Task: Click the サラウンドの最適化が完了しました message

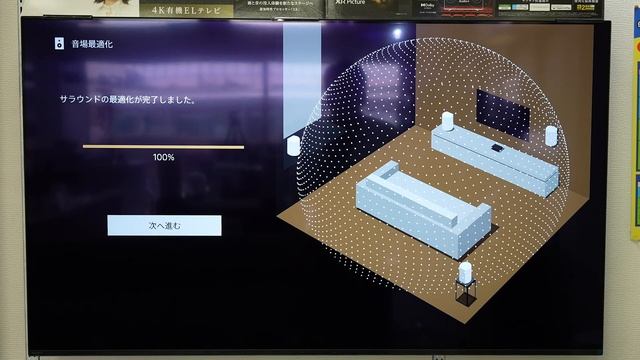Action: coord(128,100)
